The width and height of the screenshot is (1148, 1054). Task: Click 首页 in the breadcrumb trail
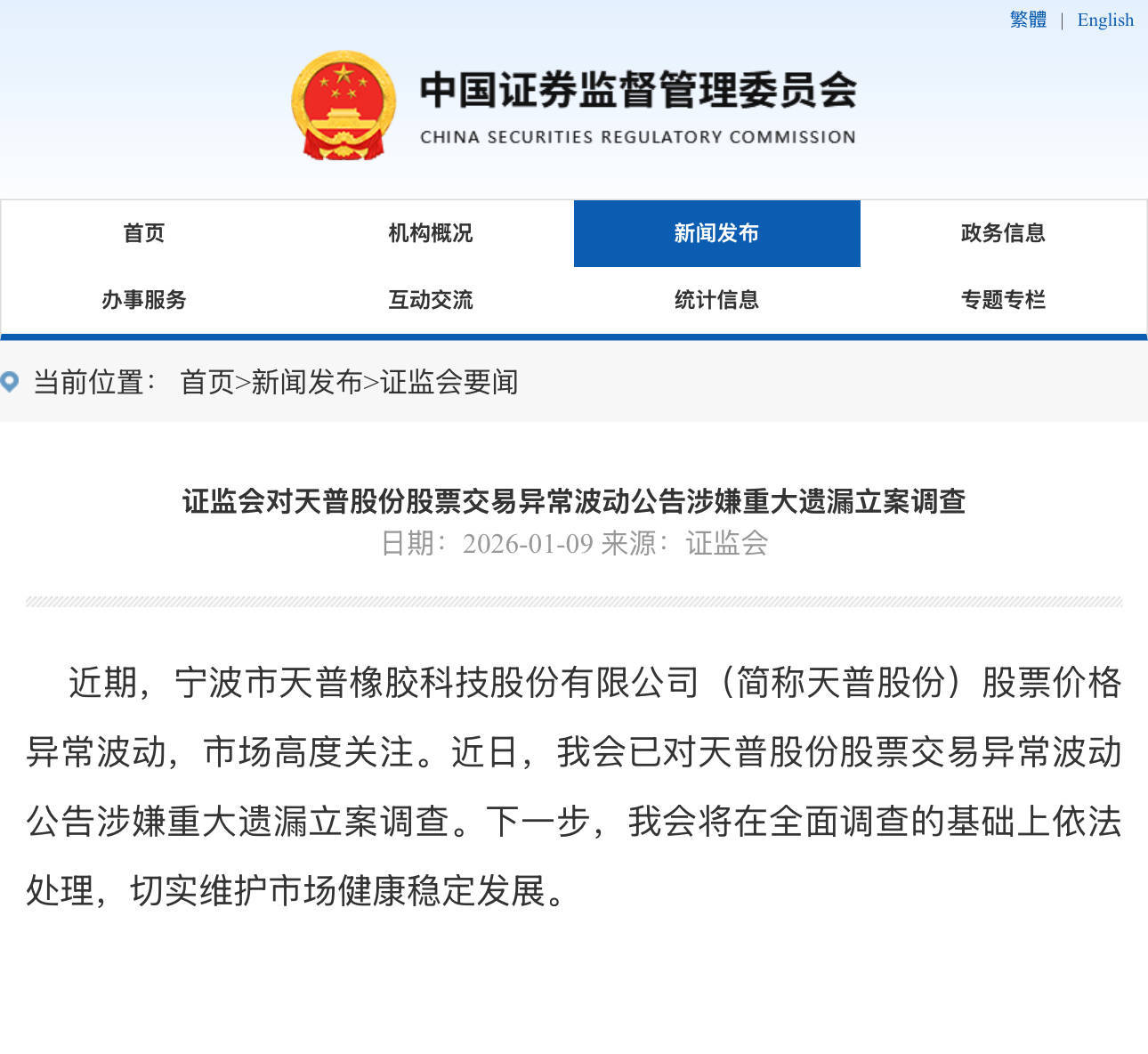pyautogui.click(x=206, y=383)
